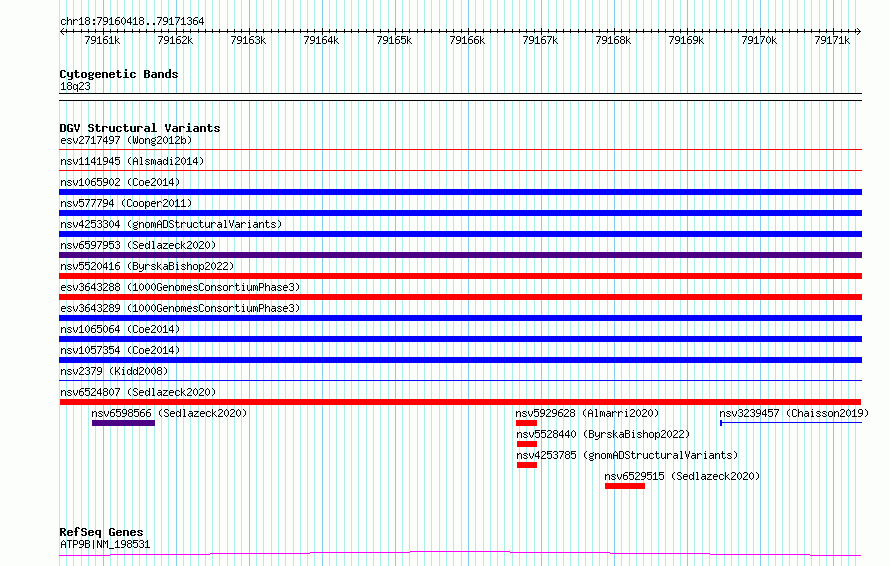Click the red bar under nsv5929628
Viewport: 890px width, 566px height.
tap(526, 423)
